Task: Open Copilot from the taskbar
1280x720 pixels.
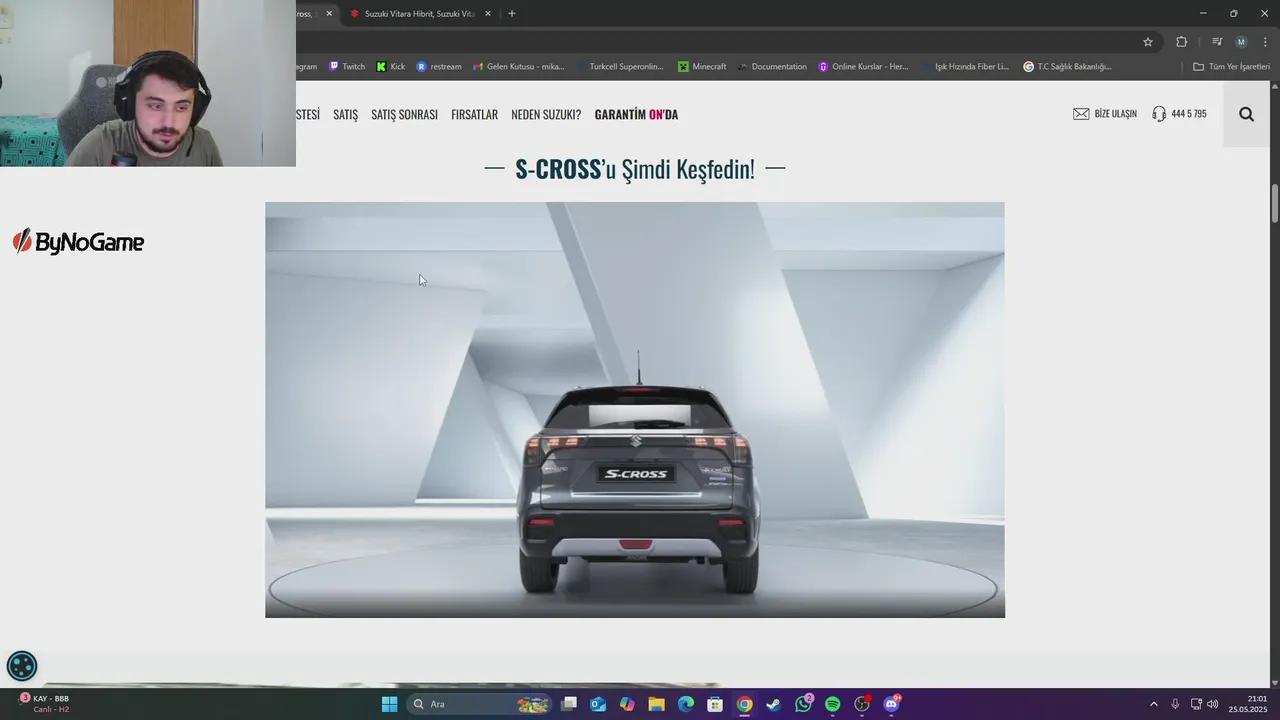Action: 627,704
